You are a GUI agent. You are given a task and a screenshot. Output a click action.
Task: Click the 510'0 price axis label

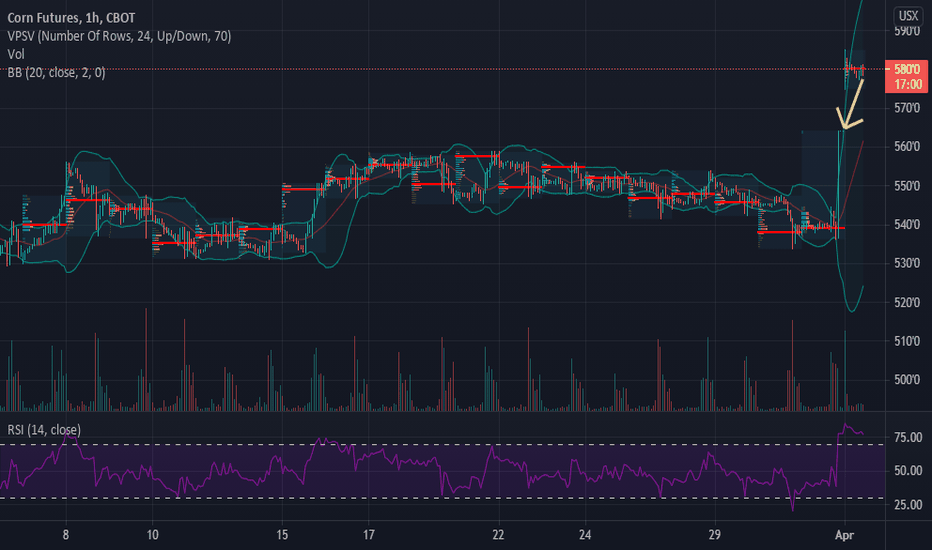click(907, 341)
